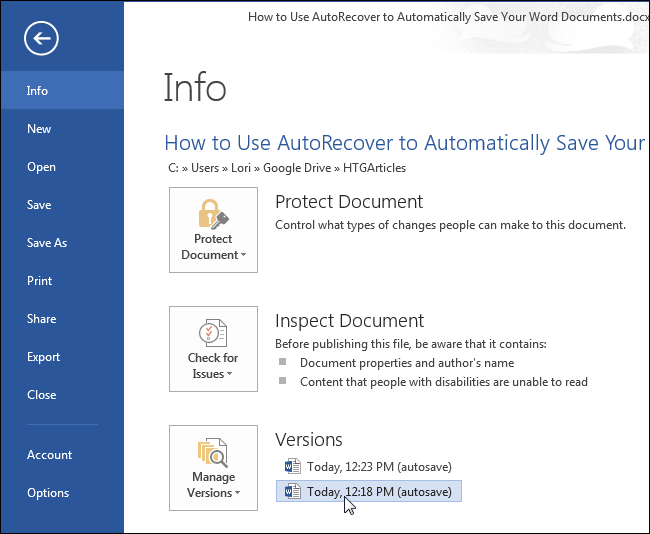Click the Check for Issues checklist icon
650x534 pixels.
point(213,333)
